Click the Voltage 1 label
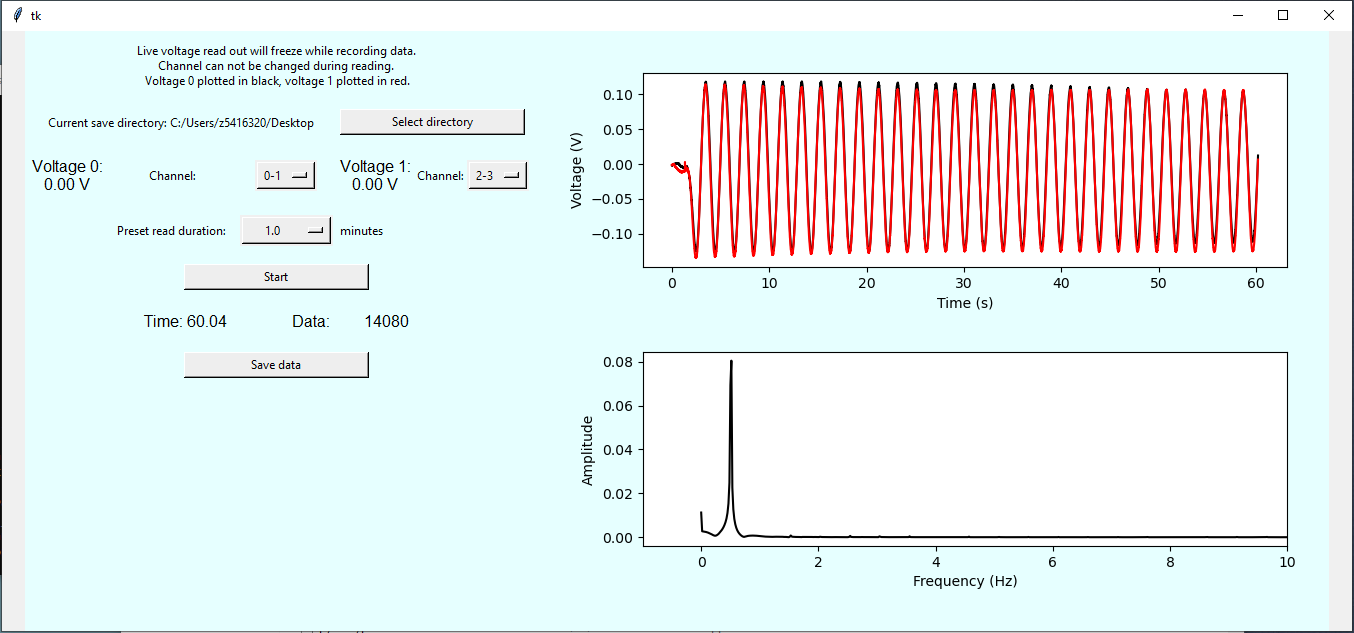The width and height of the screenshot is (1354, 633). pos(375,166)
